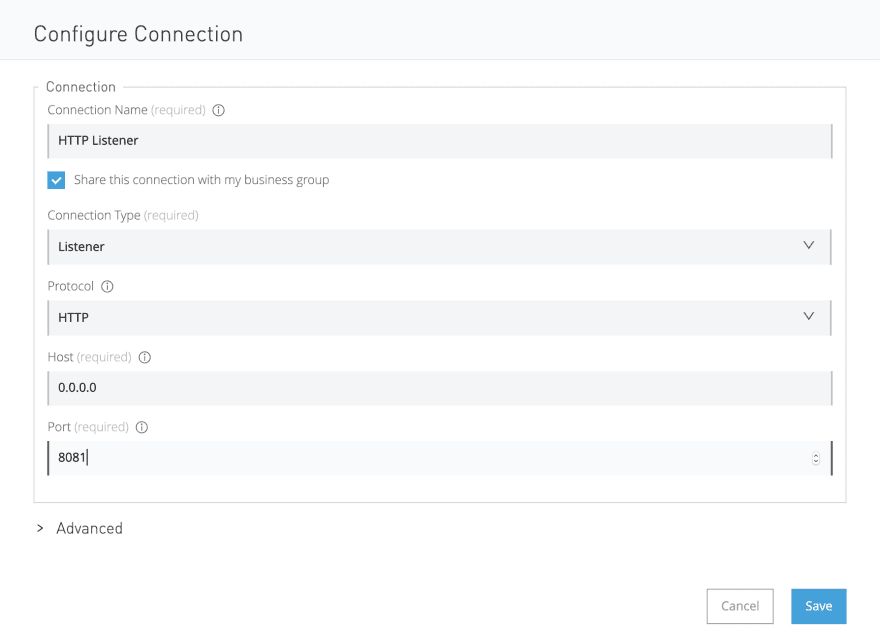Click the chevron arrow in Connection Type field
Image resolution: width=880 pixels, height=635 pixels.
tap(808, 245)
